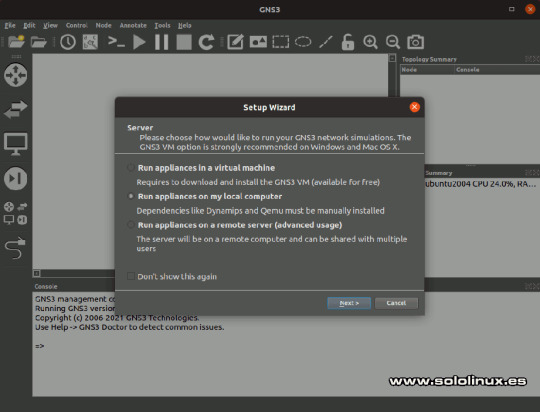Click the Zoom out magnifier icon

(x=393, y=42)
